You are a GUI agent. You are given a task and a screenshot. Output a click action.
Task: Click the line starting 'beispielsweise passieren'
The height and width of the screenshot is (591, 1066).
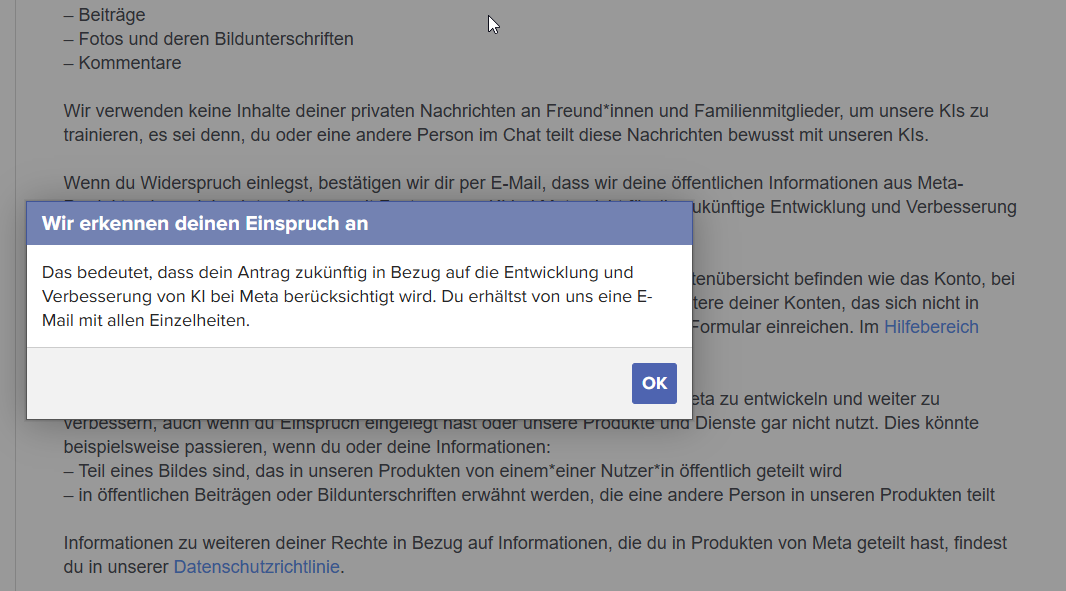point(307,447)
